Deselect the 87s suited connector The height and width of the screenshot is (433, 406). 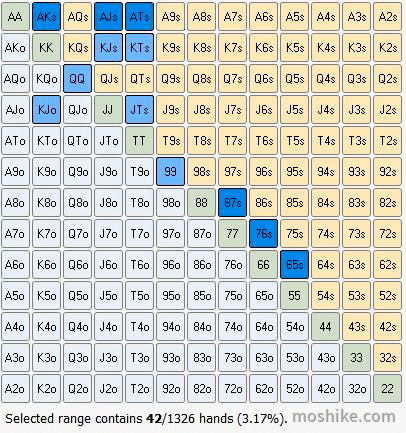click(233, 203)
